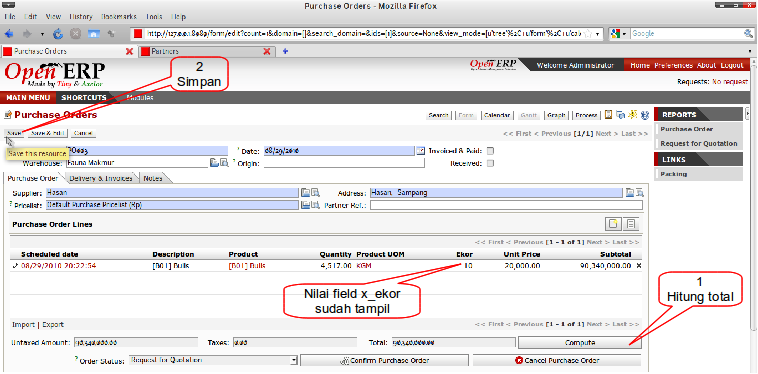Open Pricelist record folder icon
This screenshot has height=374, width=758.
tap(306, 205)
